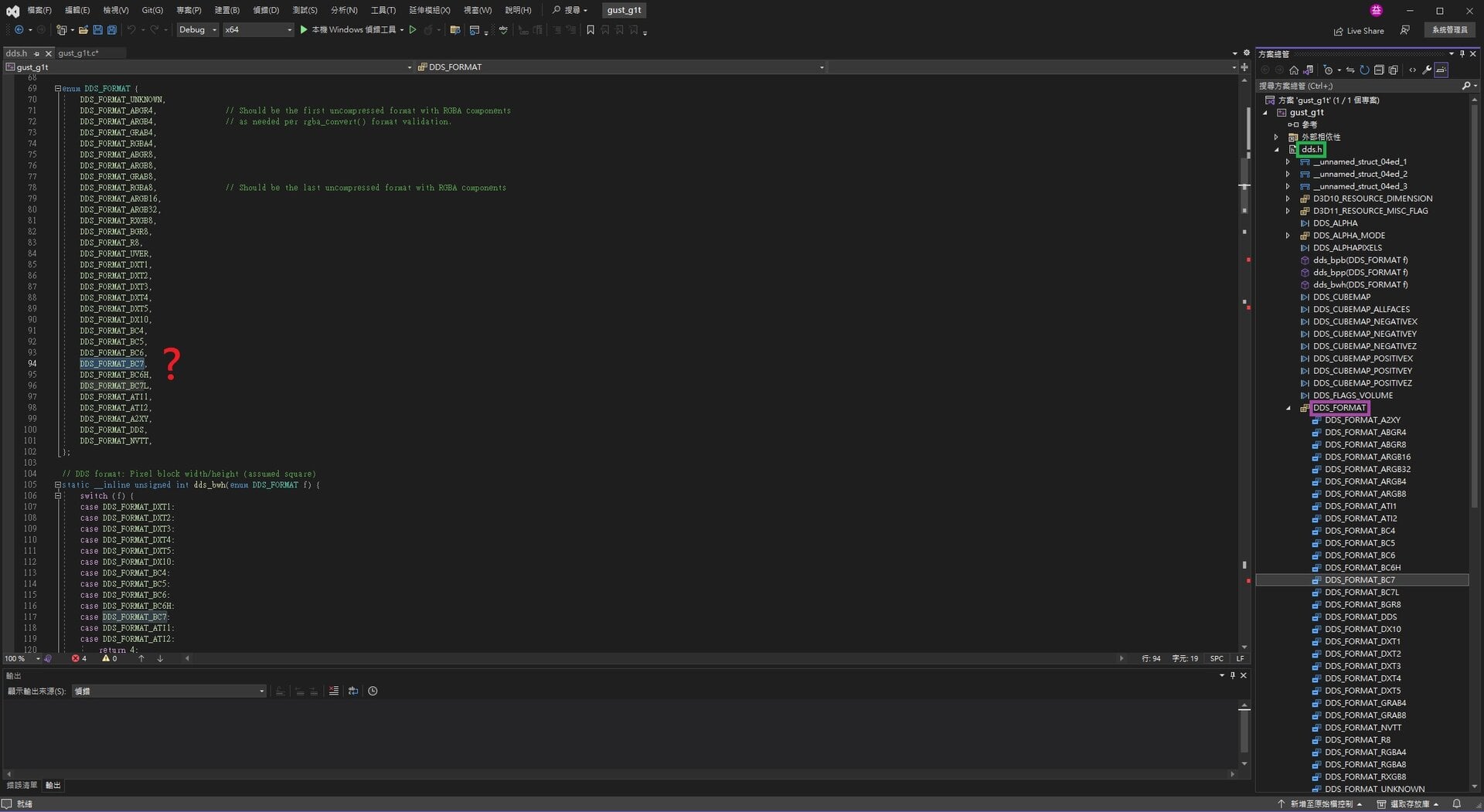Click the clock icon in Output toolbar

tap(373, 691)
